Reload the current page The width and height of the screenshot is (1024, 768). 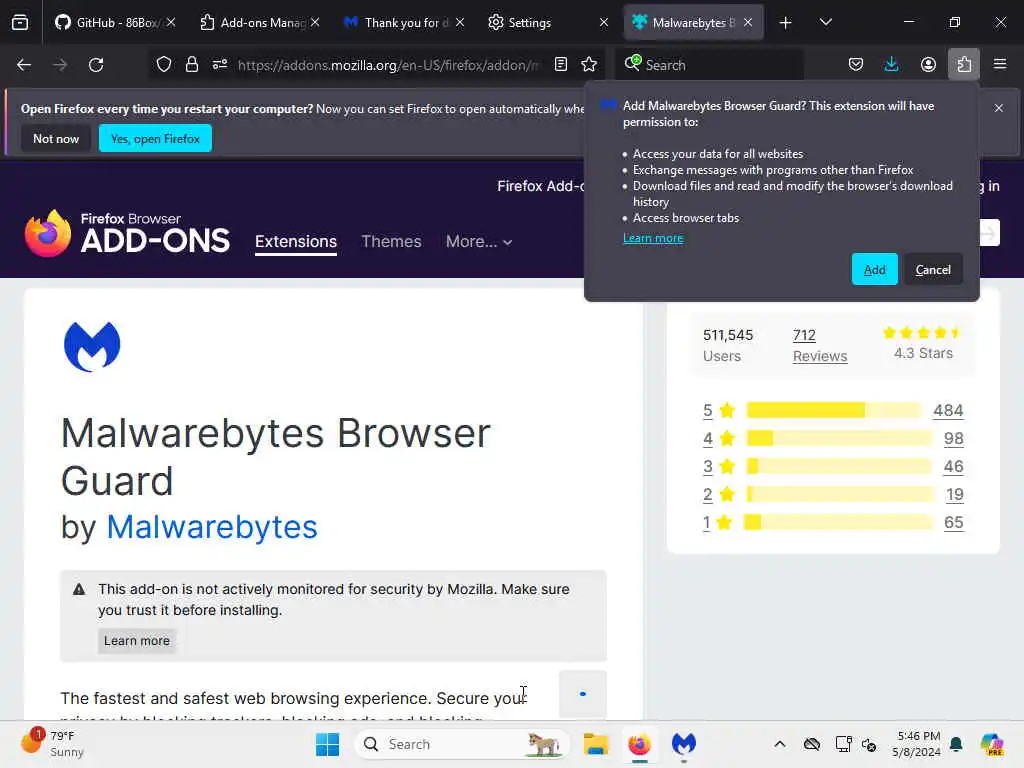point(96,65)
